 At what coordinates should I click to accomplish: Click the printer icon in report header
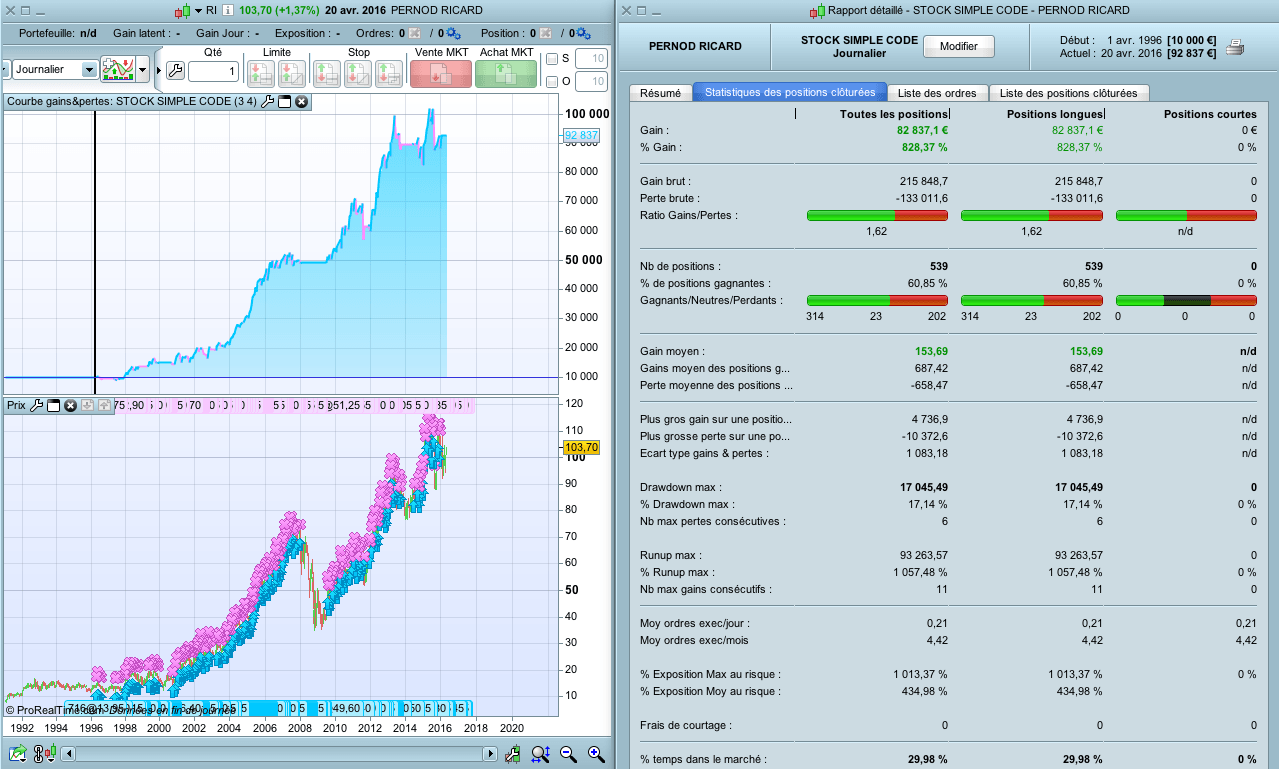click(1235, 47)
